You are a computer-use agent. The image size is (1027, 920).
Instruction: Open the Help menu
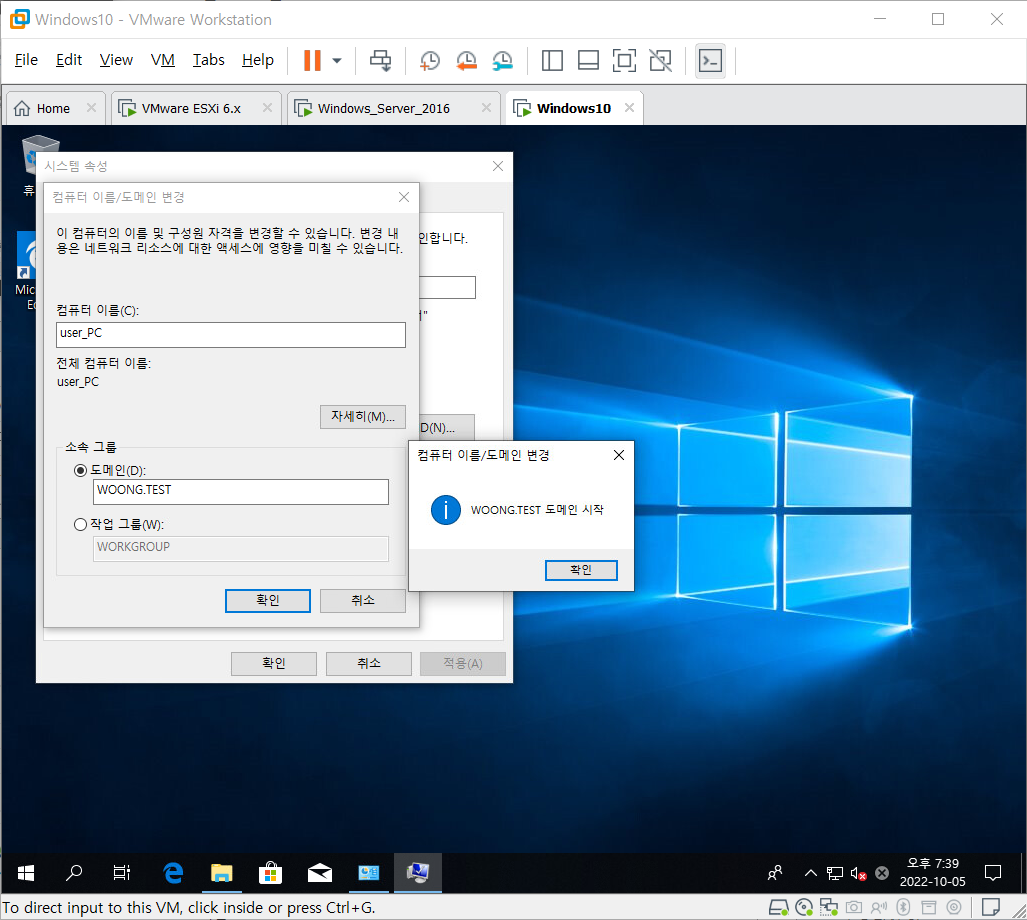(257, 60)
